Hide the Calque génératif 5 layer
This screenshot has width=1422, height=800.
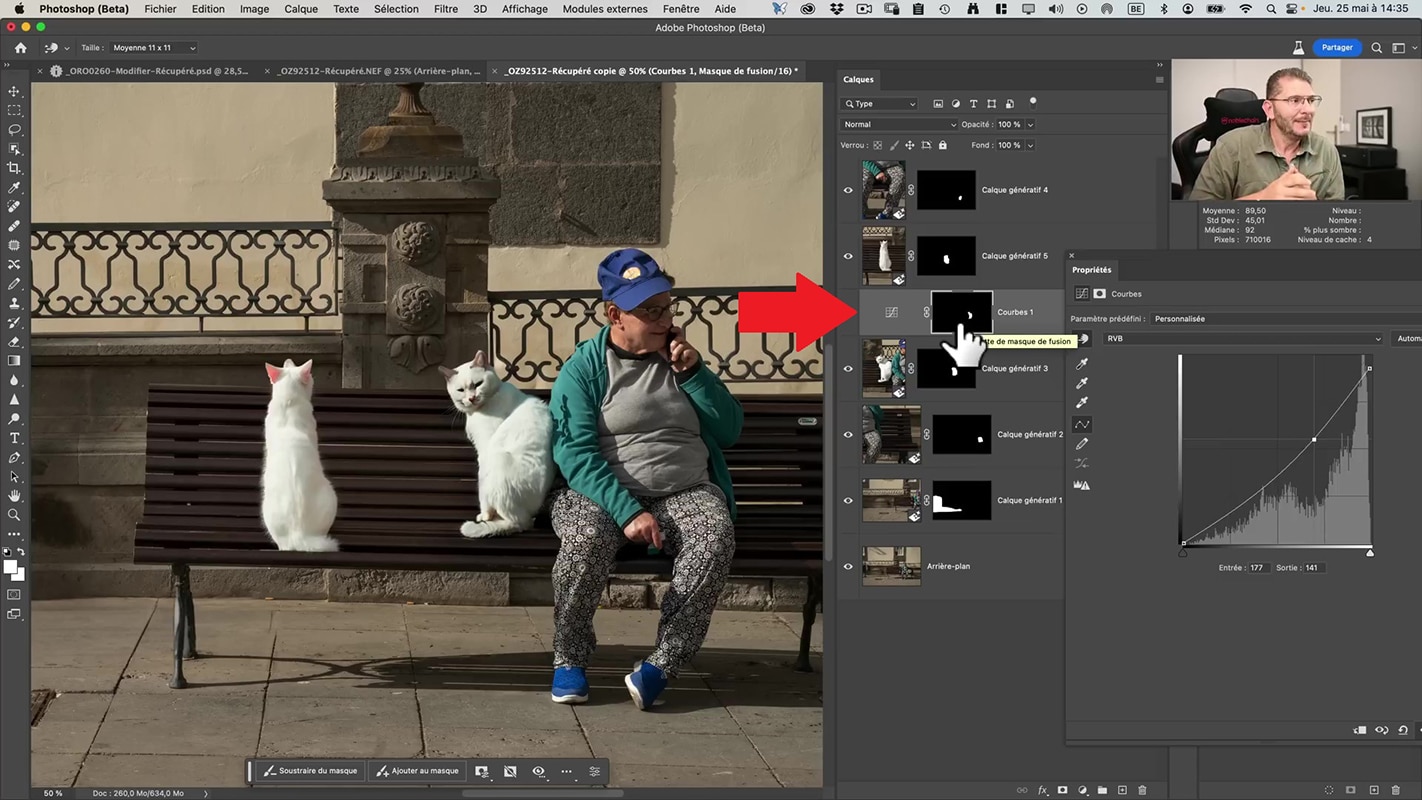coord(848,256)
